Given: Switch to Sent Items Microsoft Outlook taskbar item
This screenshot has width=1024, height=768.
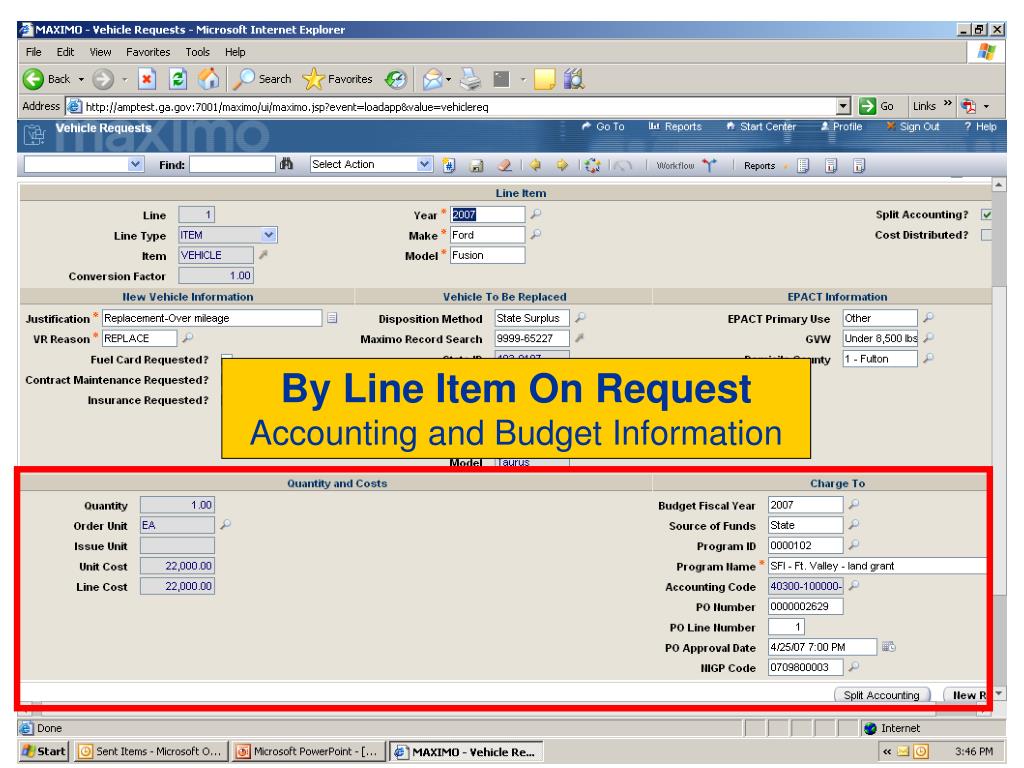Looking at the screenshot, I should coord(152,752).
